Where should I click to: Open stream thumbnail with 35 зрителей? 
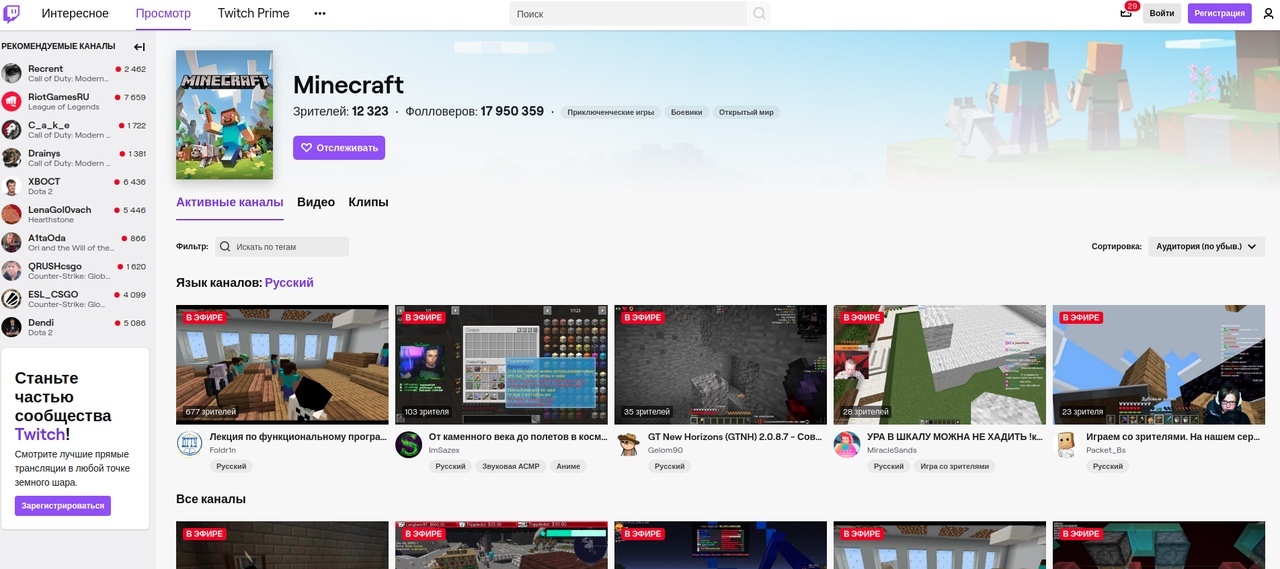coord(720,365)
